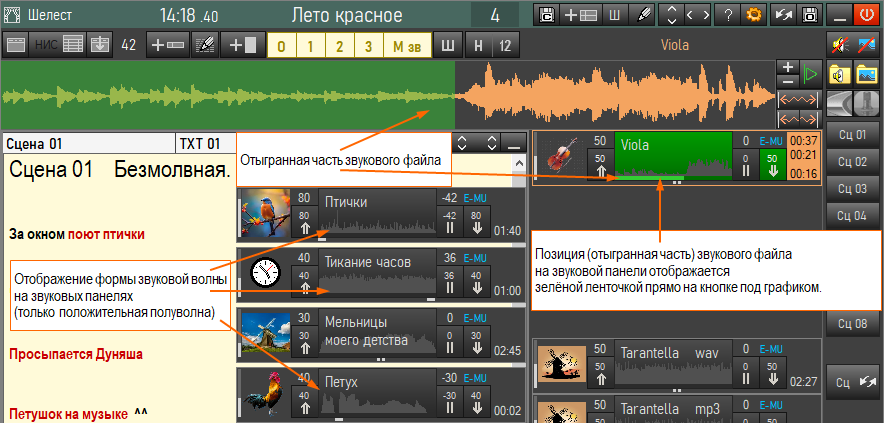Select yellow tab '3'
The width and height of the screenshot is (884, 423).
point(368,45)
